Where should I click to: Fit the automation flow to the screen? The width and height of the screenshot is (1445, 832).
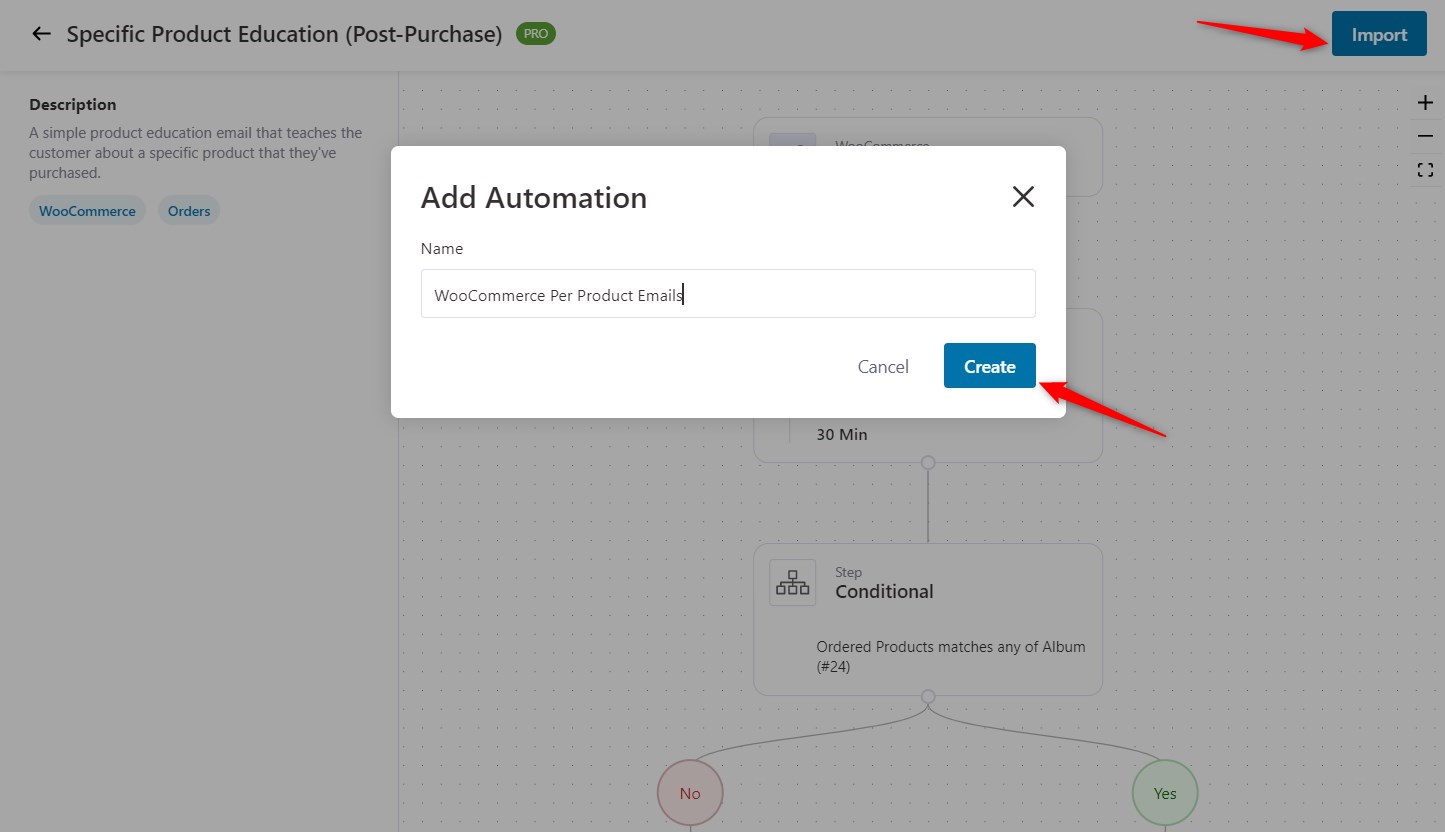coord(1425,169)
